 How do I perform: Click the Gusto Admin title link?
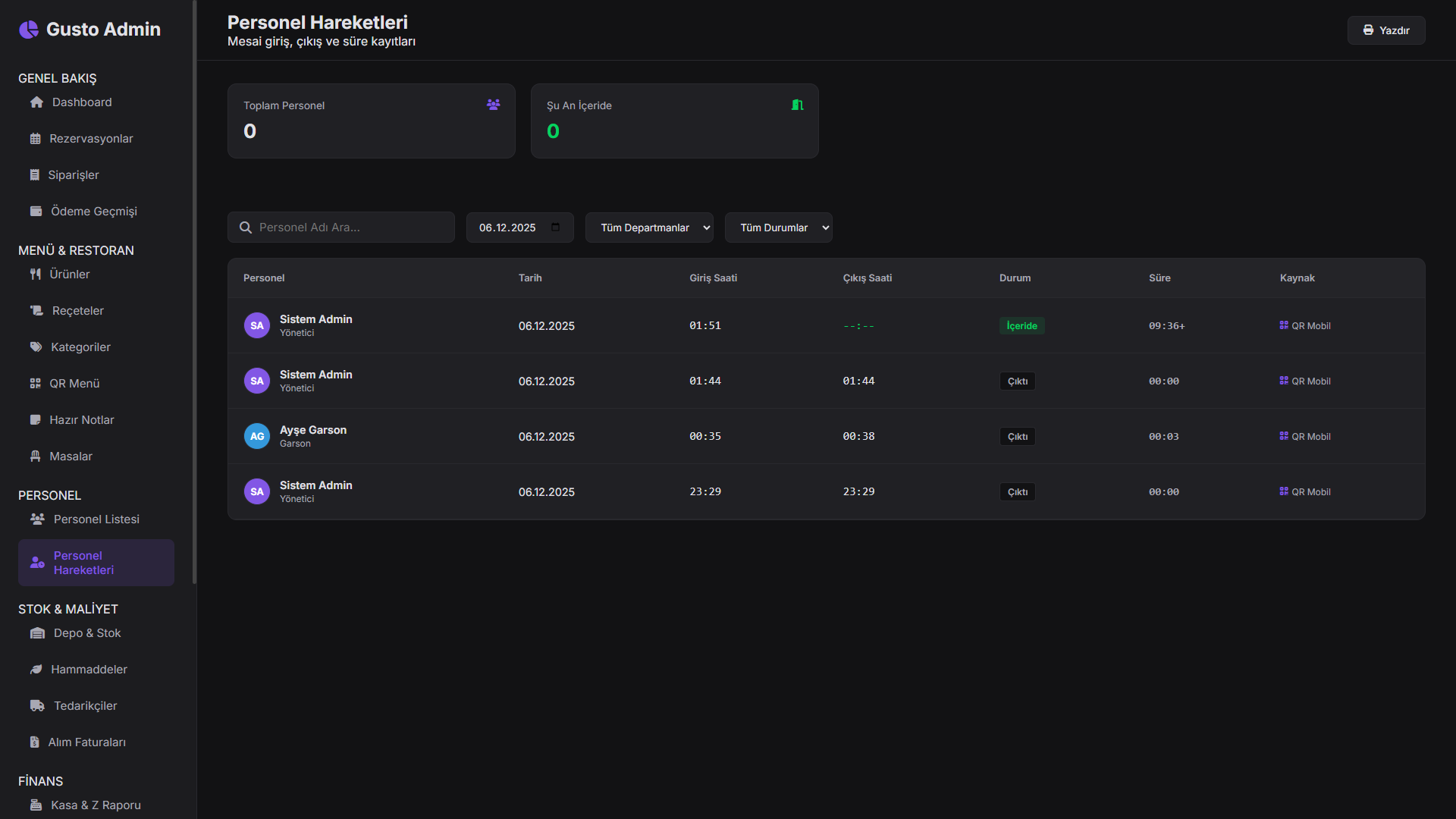coord(103,30)
